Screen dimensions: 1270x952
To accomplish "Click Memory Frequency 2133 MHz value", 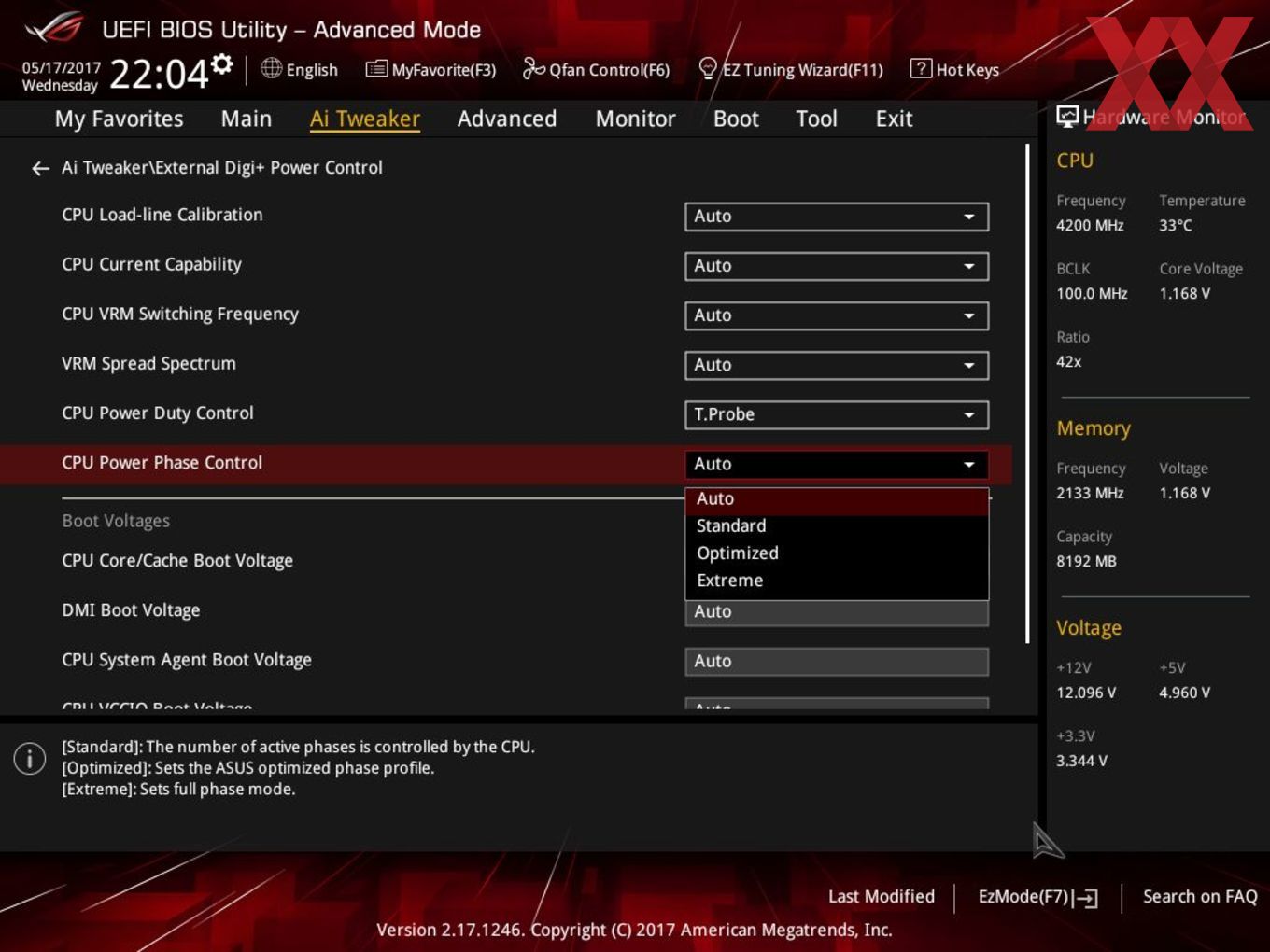I will (1090, 493).
